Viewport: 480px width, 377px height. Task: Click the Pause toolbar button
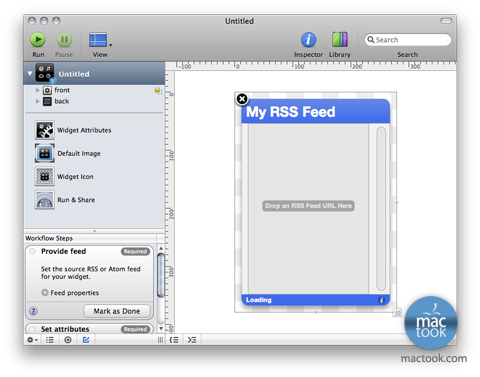click(64, 40)
